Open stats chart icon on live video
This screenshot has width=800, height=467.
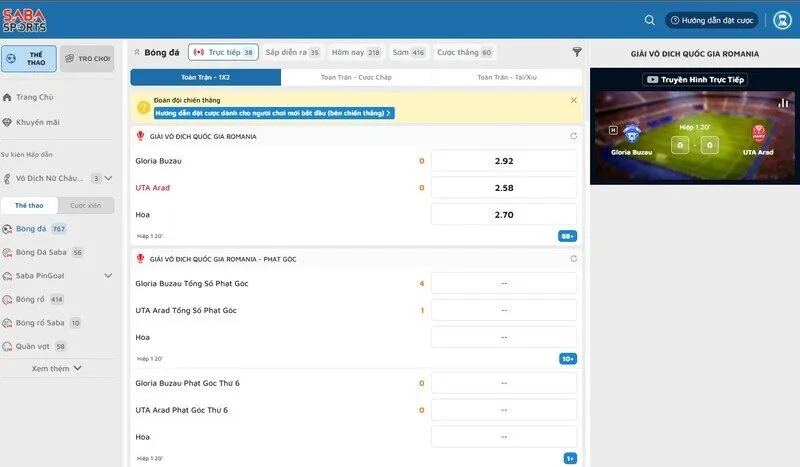pos(784,103)
